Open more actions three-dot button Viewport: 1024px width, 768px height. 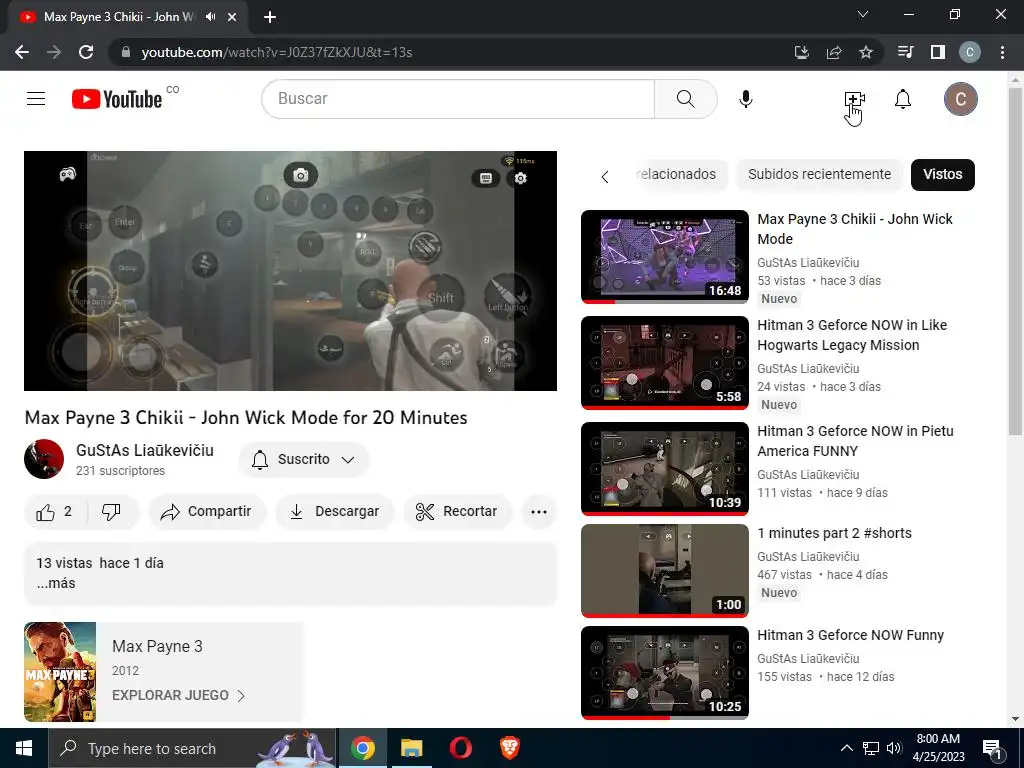click(539, 512)
